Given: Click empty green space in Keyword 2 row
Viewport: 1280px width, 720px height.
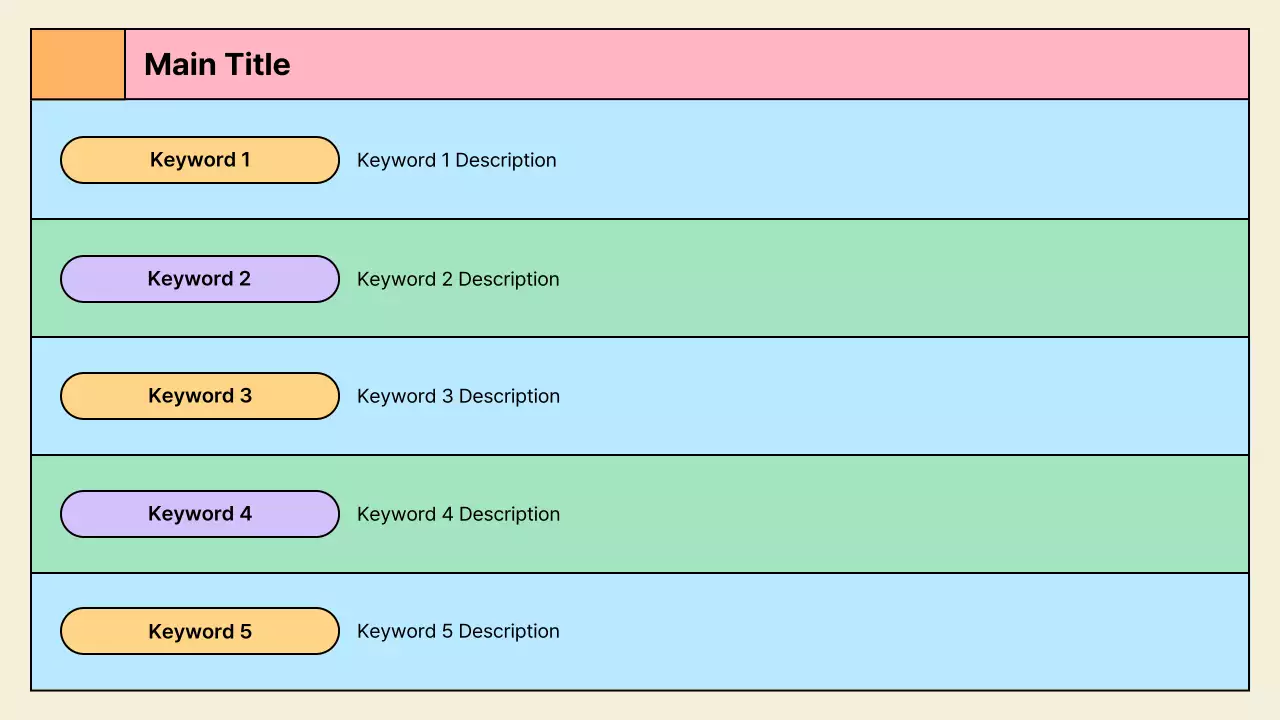Looking at the screenshot, I should coord(900,279).
